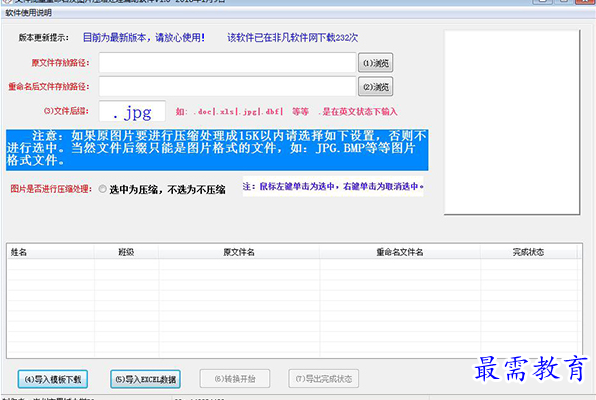Click the .jpg file suffix field

pyautogui.click(x=132, y=111)
